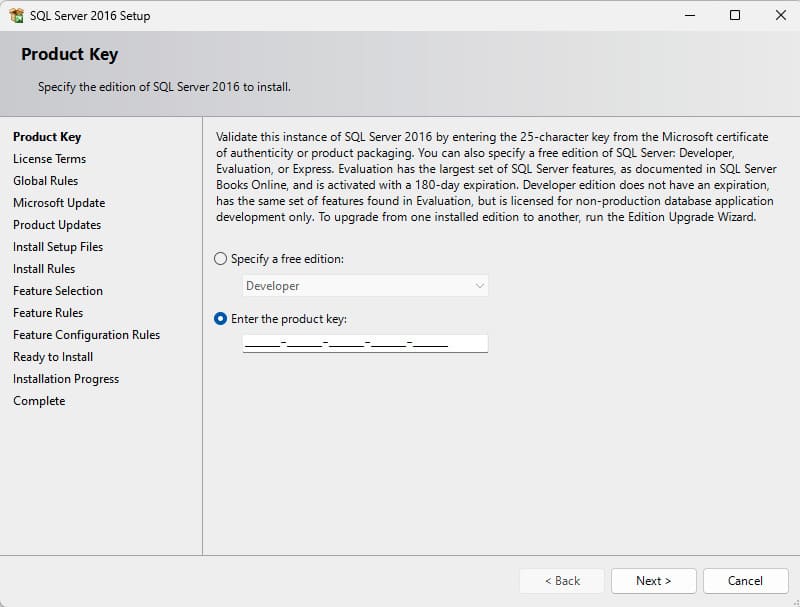The height and width of the screenshot is (607, 800).
Task: Click the disabled Back button
Action: (562, 581)
